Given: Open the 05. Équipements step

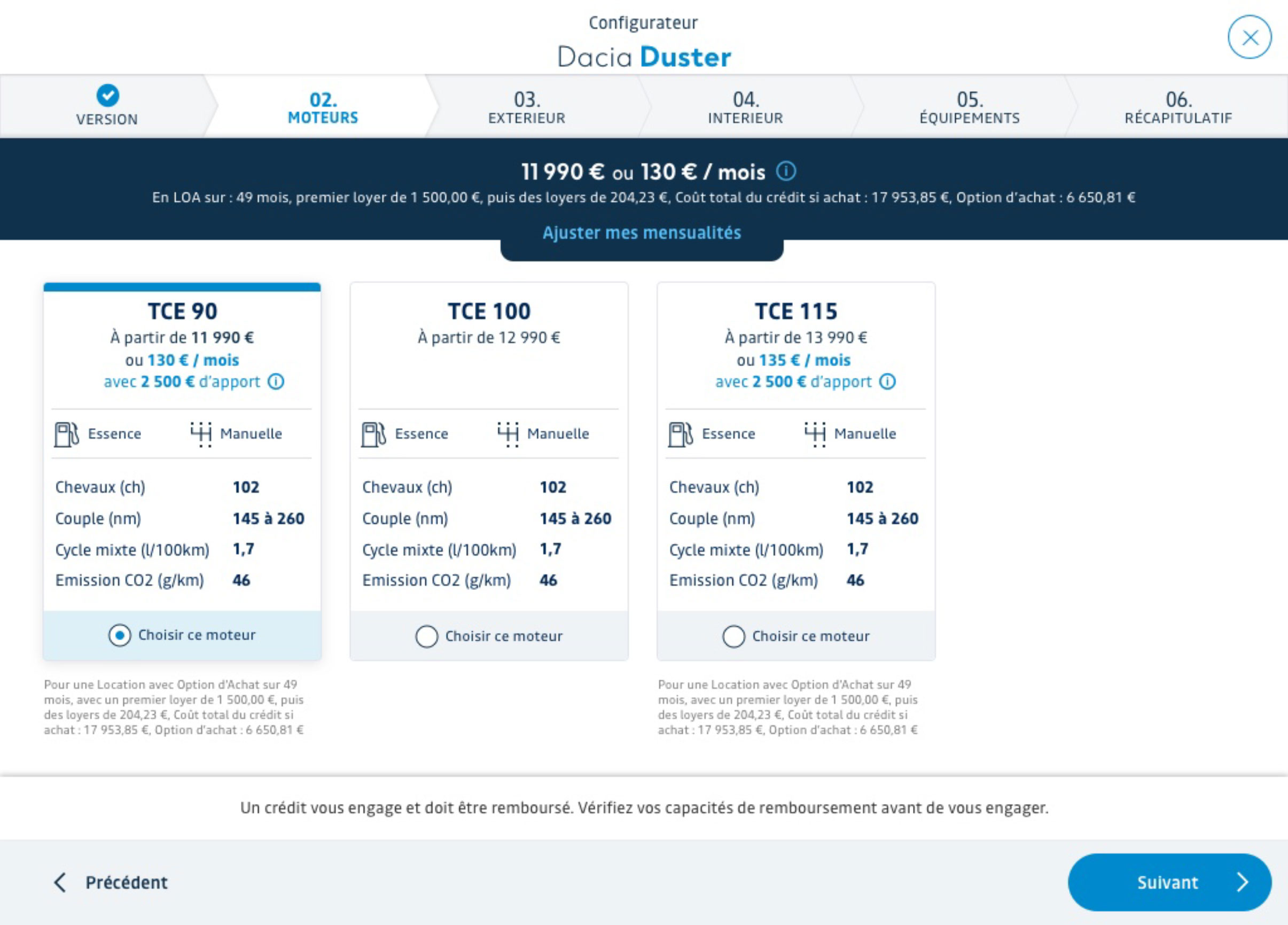Looking at the screenshot, I should pos(970,106).
